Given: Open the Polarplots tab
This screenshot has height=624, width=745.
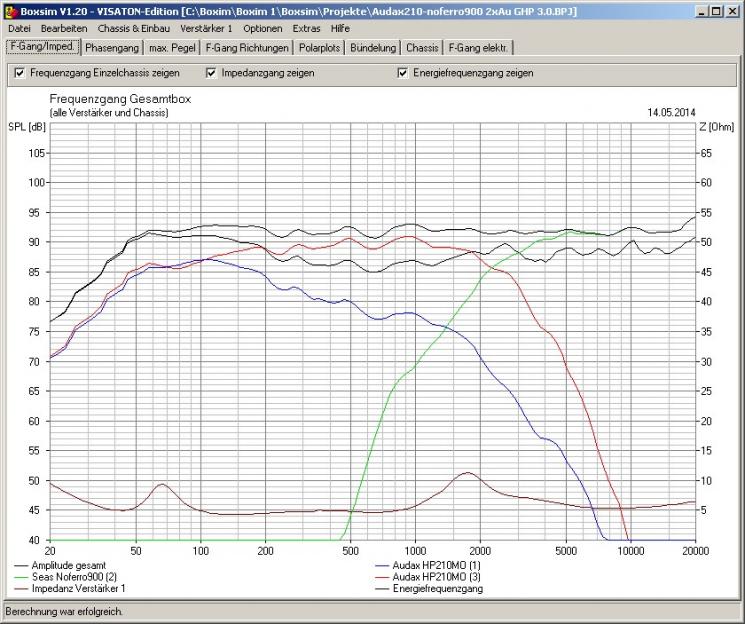Looking at the screenshot, I should (319, 48).
